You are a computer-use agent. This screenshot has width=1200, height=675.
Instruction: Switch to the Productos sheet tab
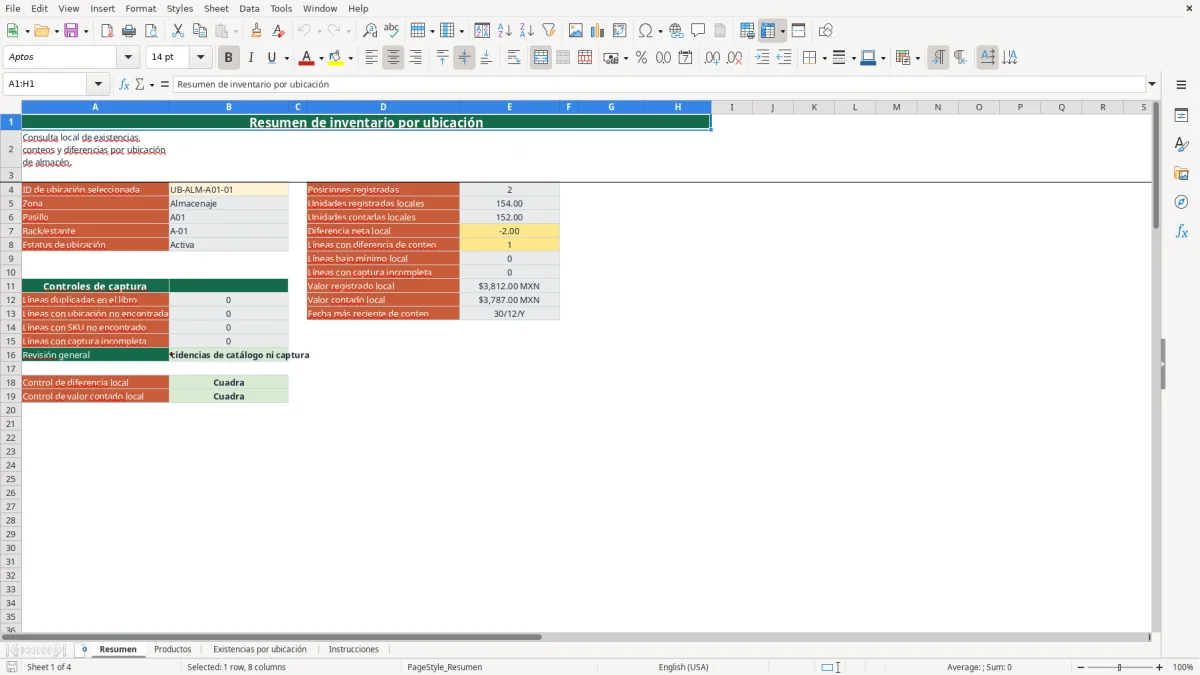(x=173, y=649)
